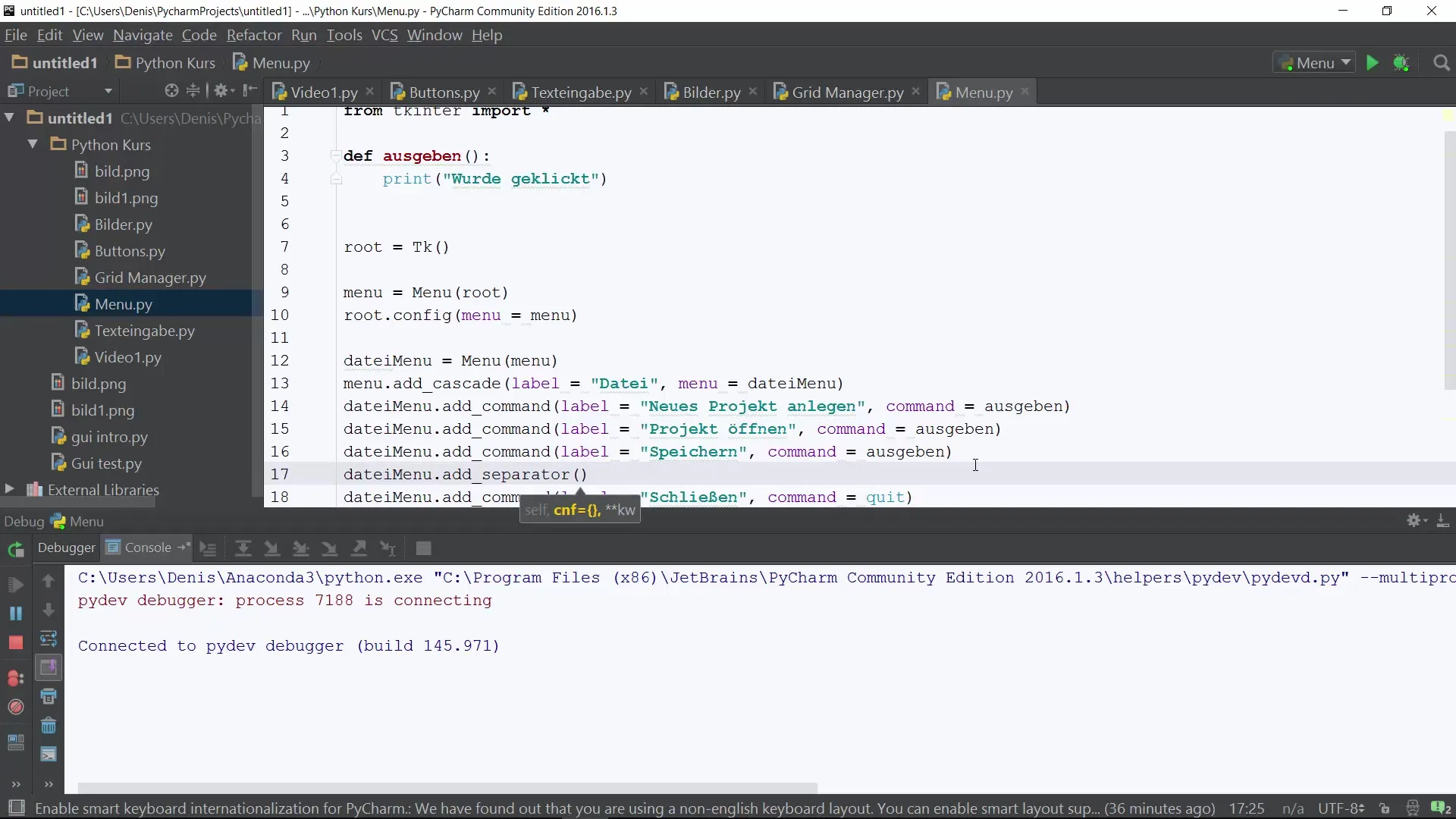Switch to Buttons.py editor tab
The height and width of the screenshot is (819, 1456).
pos(444,92)
